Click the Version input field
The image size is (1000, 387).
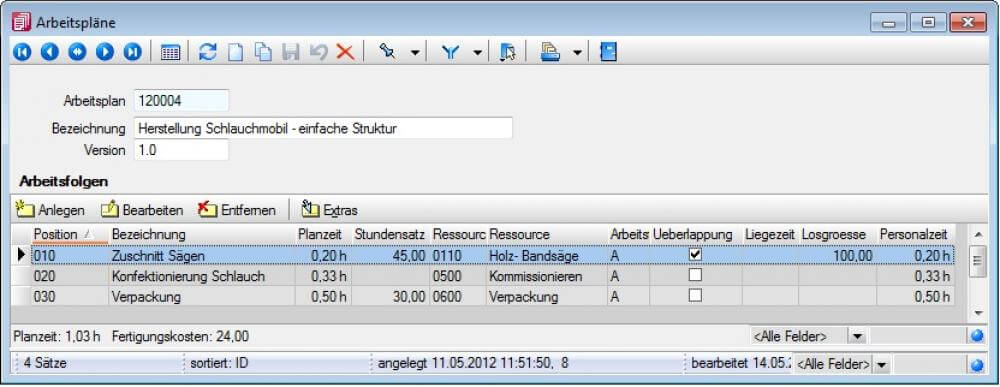click(x=181, y=150)
